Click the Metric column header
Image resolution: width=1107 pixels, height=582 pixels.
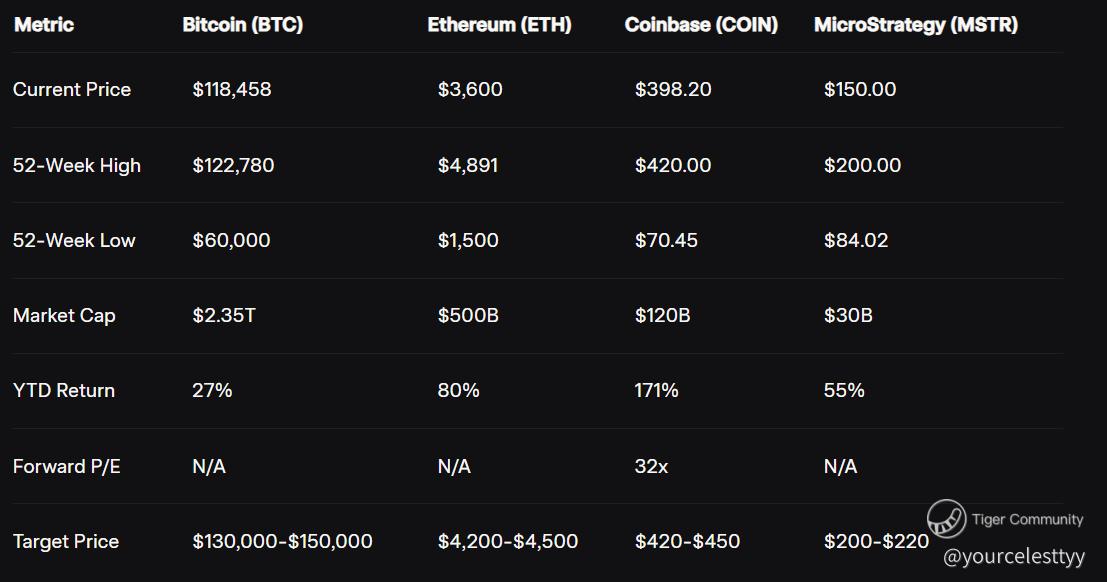point(43,25)
